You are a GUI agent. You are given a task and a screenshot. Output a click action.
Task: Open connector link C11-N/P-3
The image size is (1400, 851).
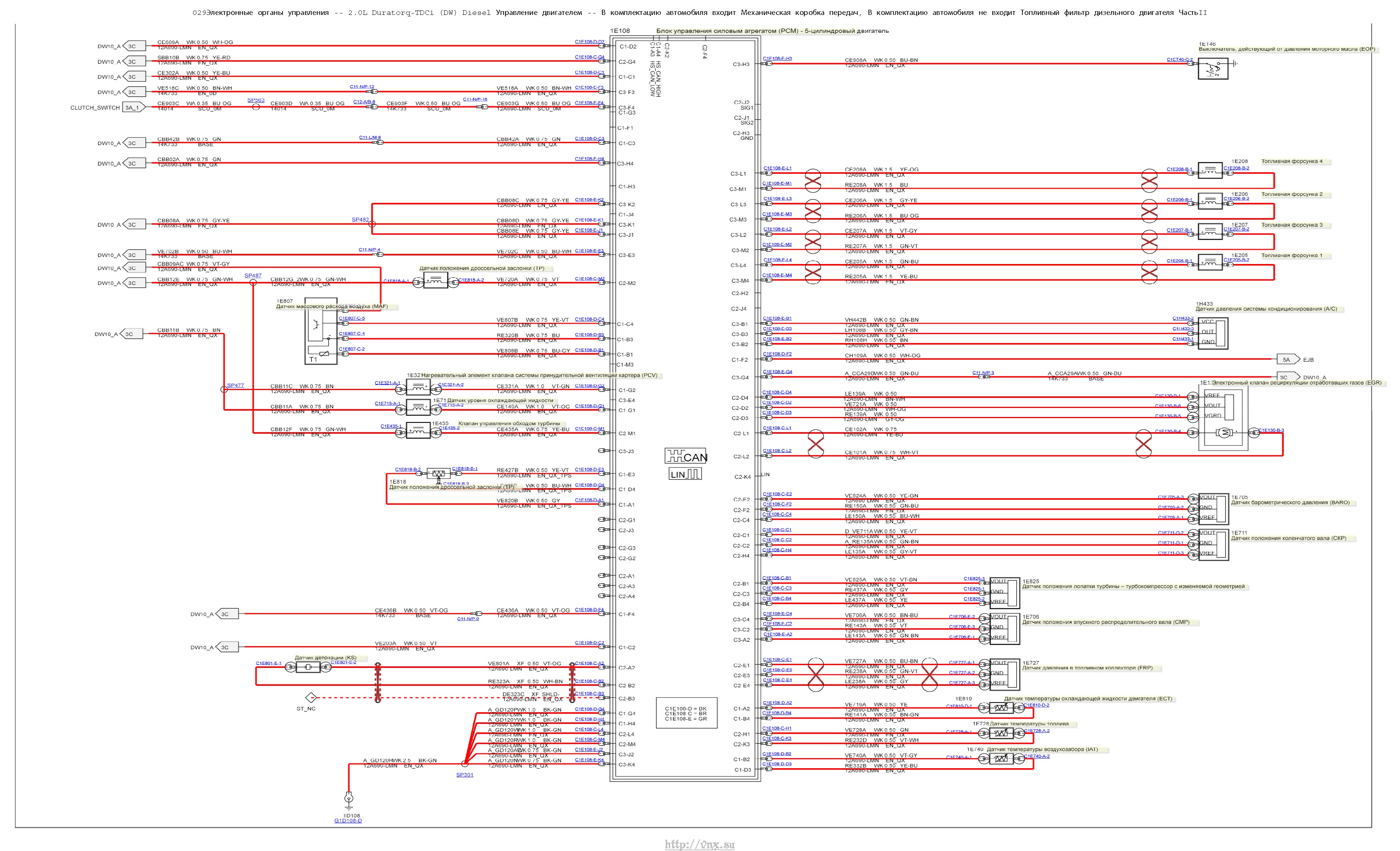point(983,373)
